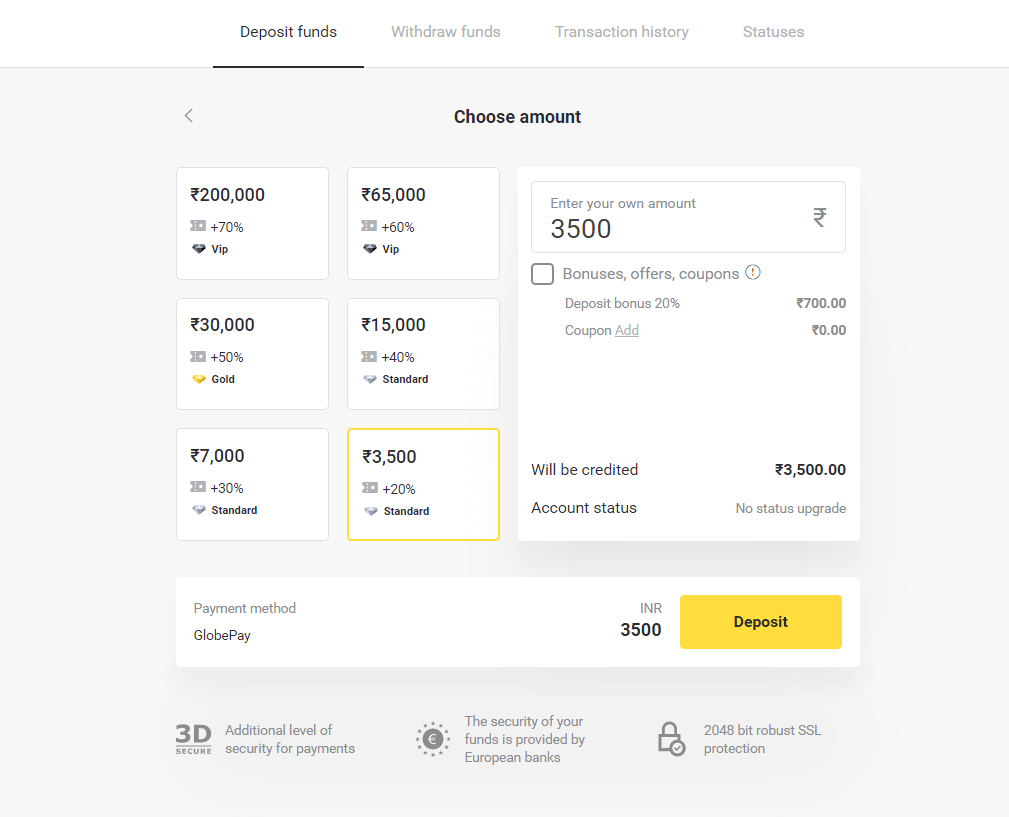The image size is (1009, 817).
Task: Click the info icon beside Bonuses, offers, coupons
Action: (753, 272)
